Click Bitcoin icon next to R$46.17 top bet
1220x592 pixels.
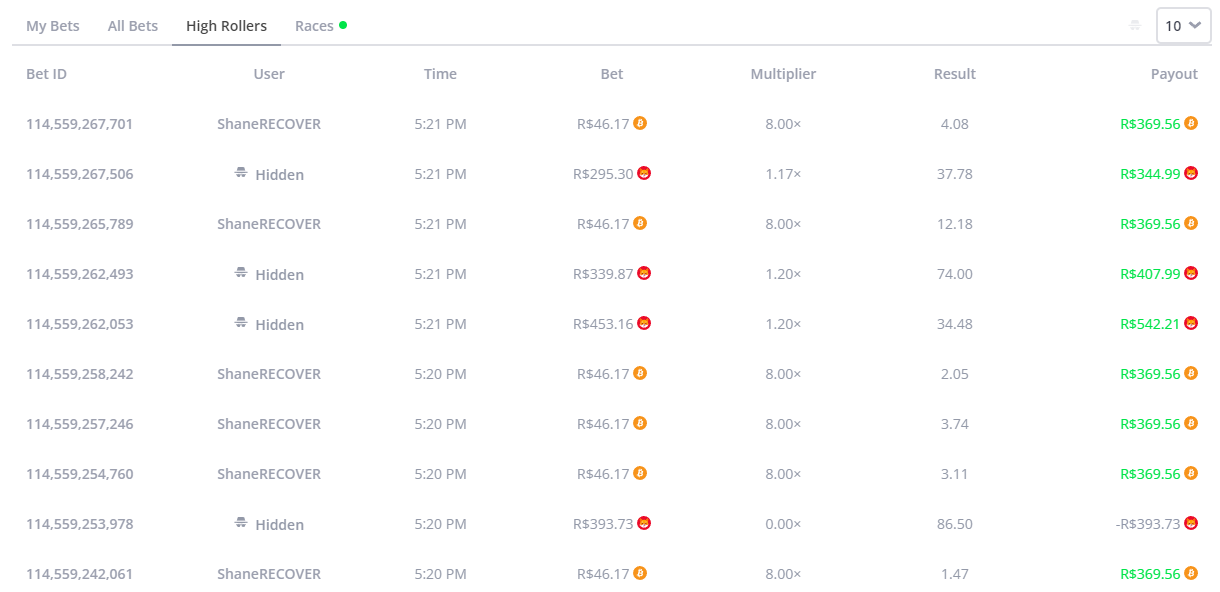[640, 123]
